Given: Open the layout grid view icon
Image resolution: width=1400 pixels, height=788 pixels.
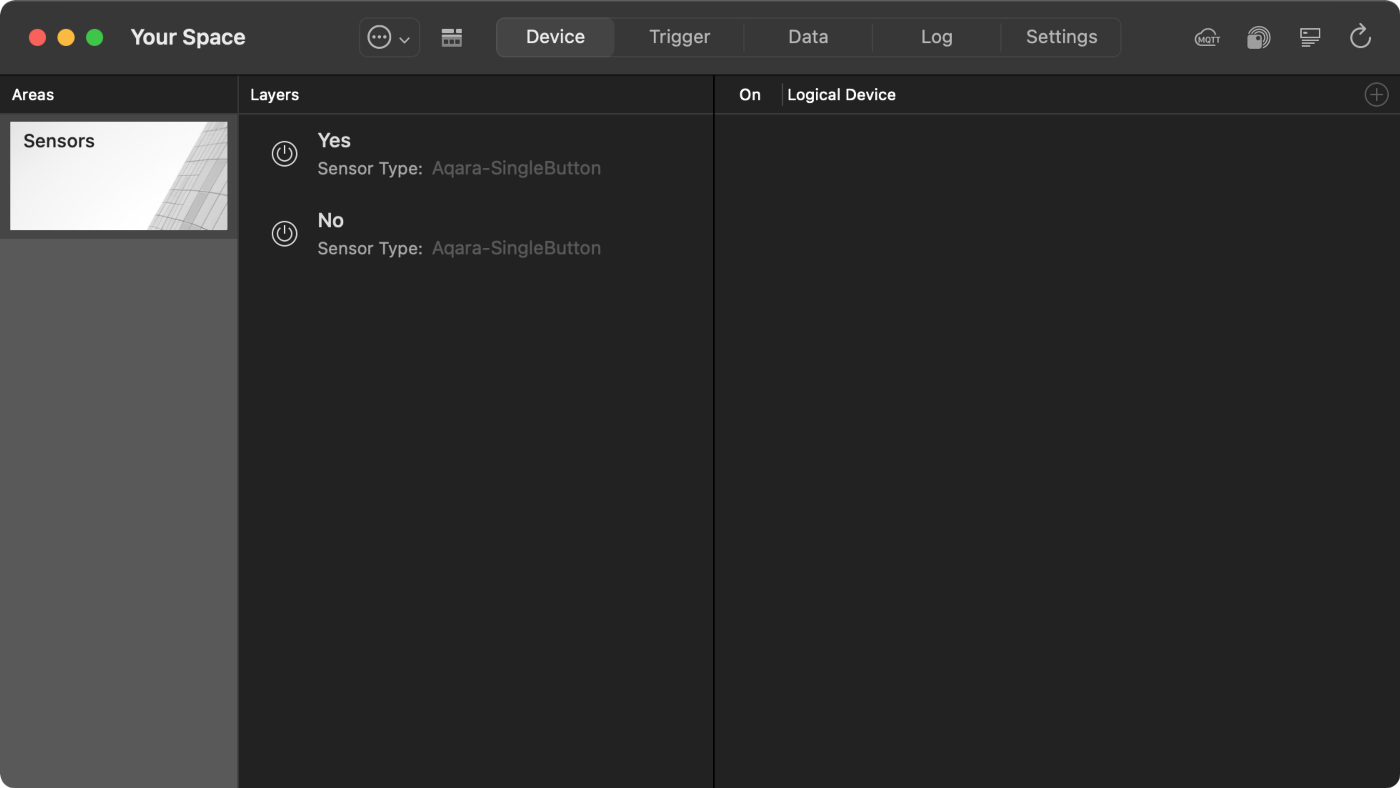Looking at the screenshot, I should click(x=451, y=37).
